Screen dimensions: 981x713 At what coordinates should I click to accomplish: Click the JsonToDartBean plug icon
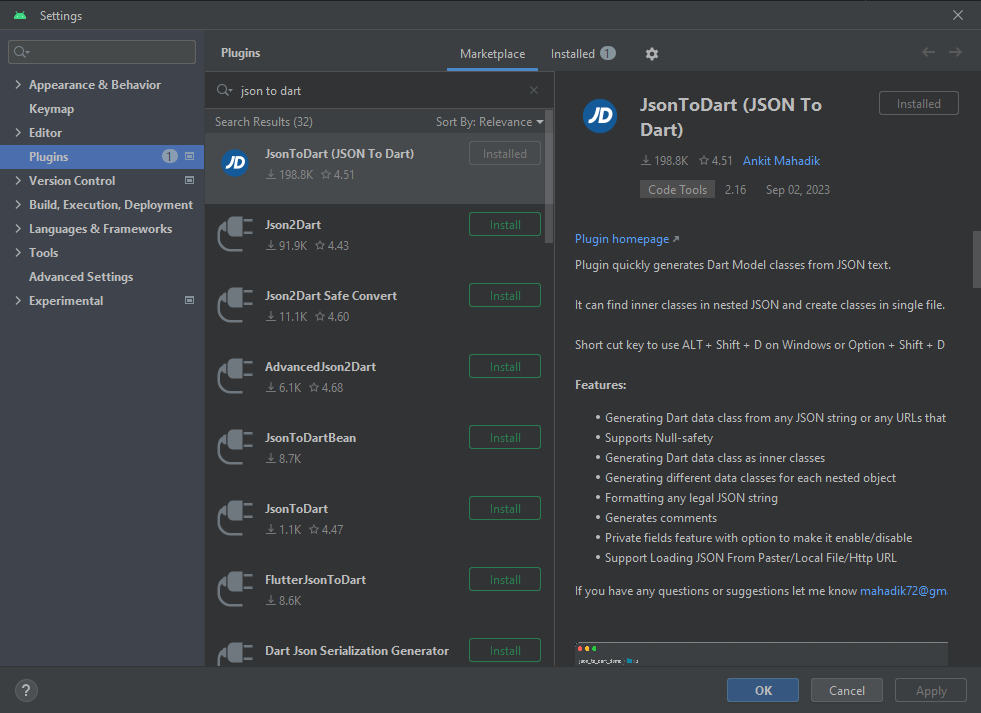point(235,447)
